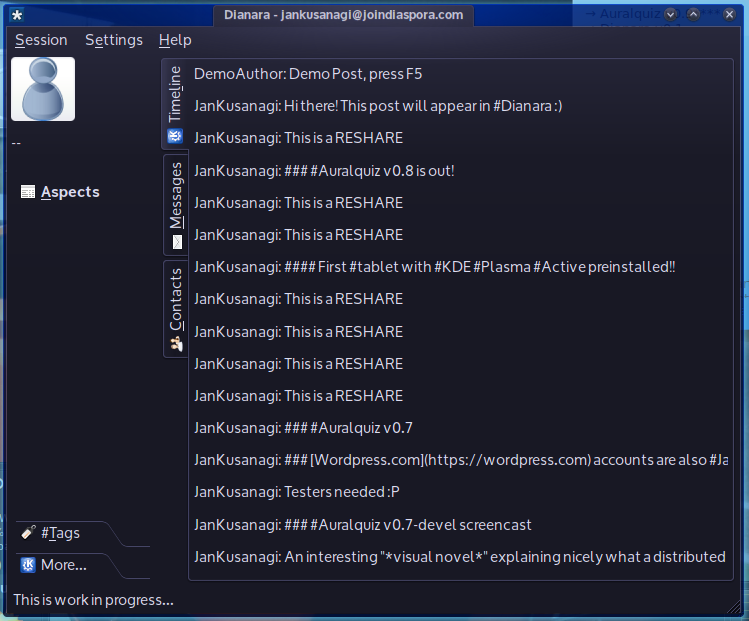The height and width of the screenshot is (621, 749).
Task: Select the 'Hi there!' #Dianara post
Action: [461, 106]
